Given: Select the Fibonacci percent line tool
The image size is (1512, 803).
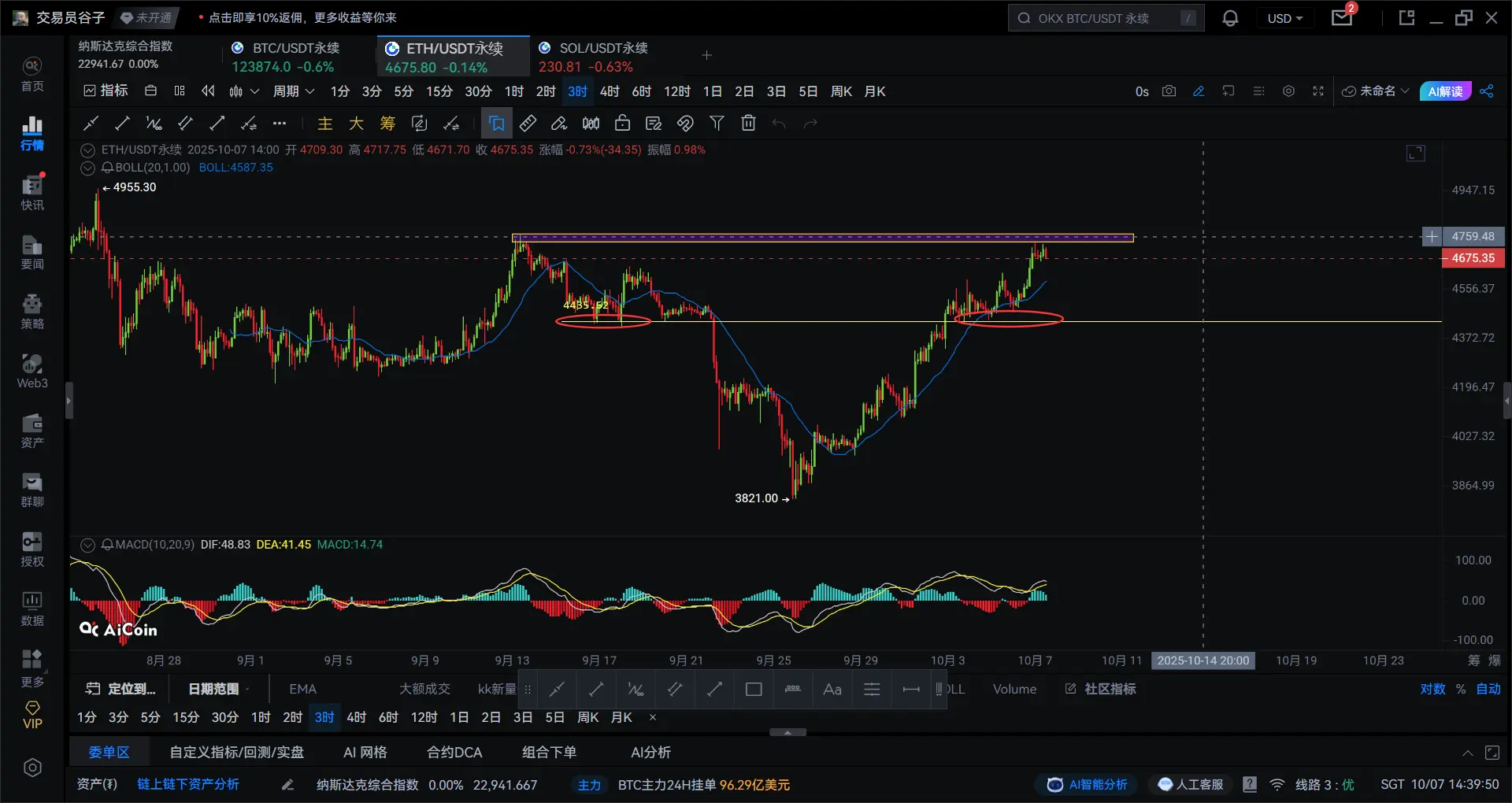Looking at the screenshot, I should (x=154, y=123).
